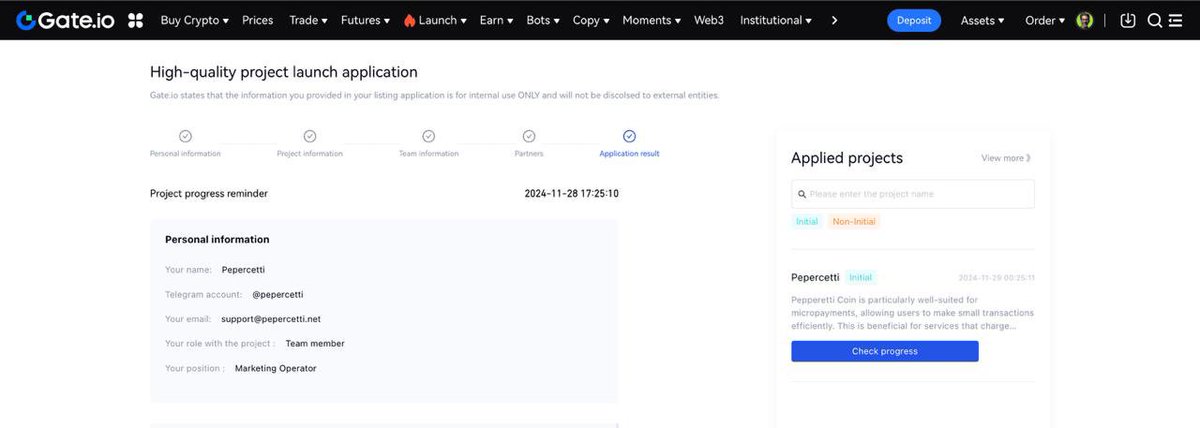Expand the Futures dropdown
Screen dimensions: 1200x428
(365, 20)
